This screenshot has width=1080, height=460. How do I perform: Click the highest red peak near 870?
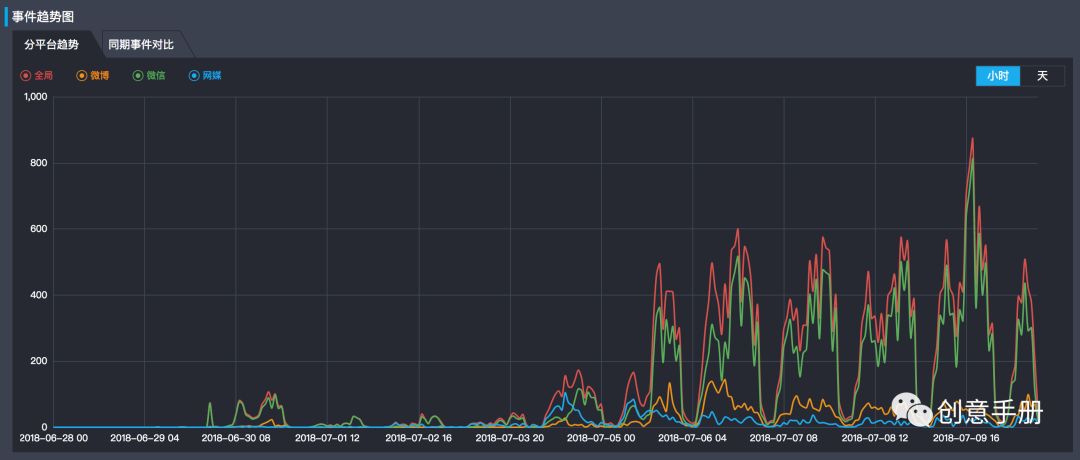coord(973,138)
